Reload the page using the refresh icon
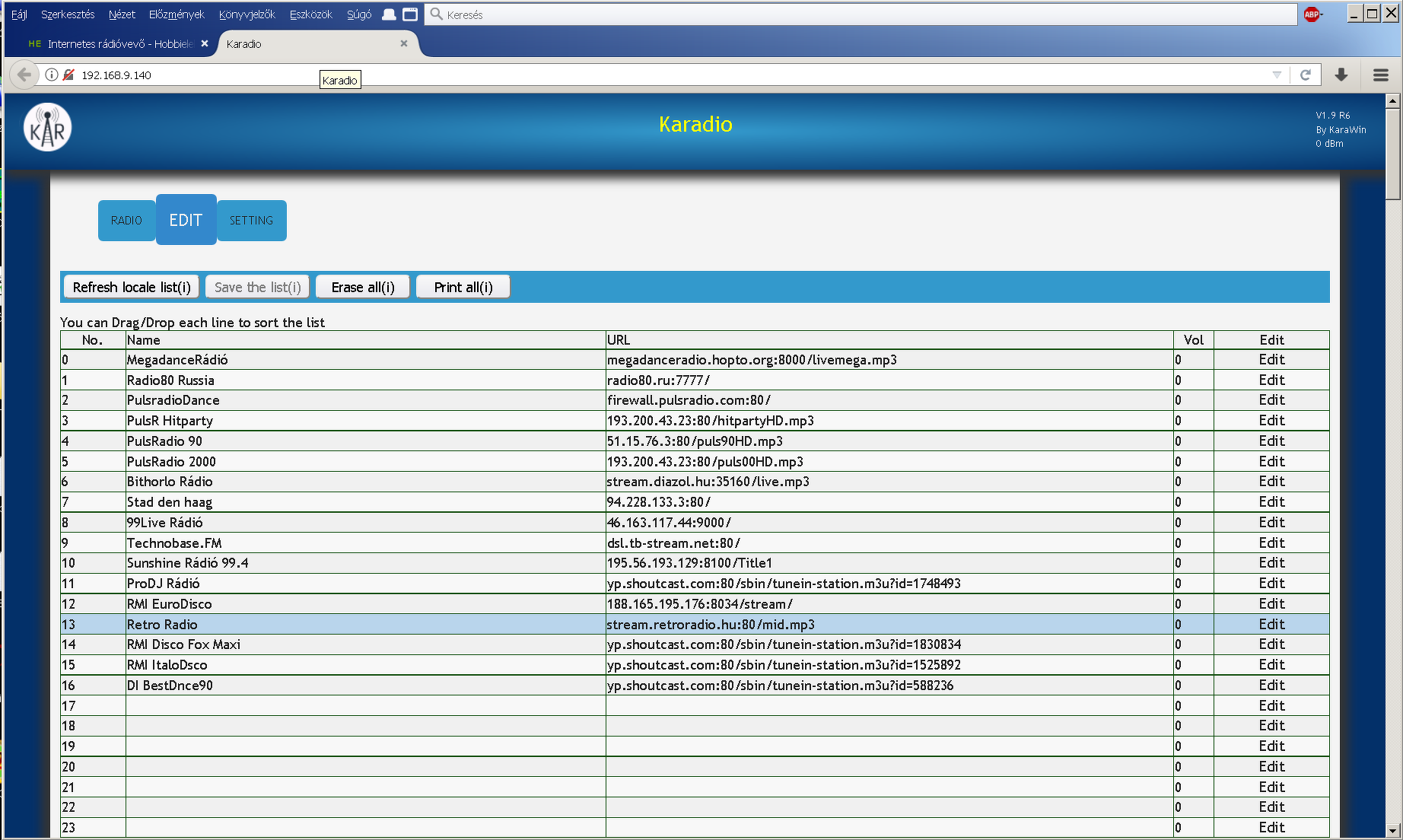Image resolution: width=1403 pixels, height=840 pixels. pos(1306,75)
